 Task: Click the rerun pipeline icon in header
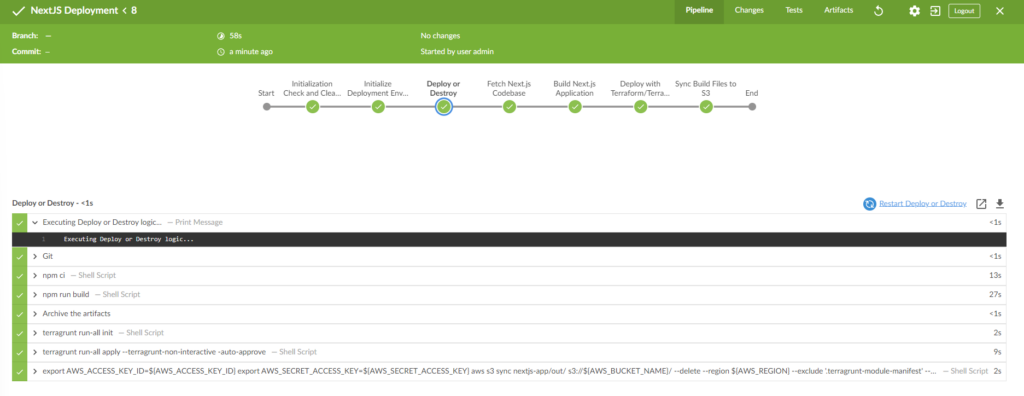tap(878, 11)
